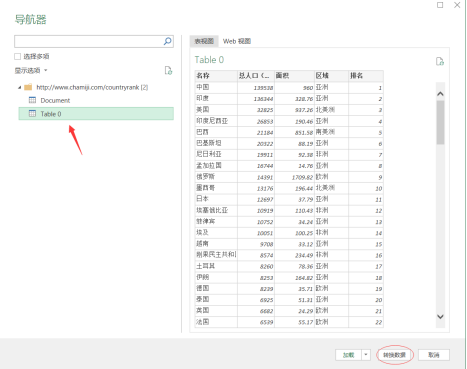
Task: Switch to the 表视图 tab
Action: click(204, 41)
